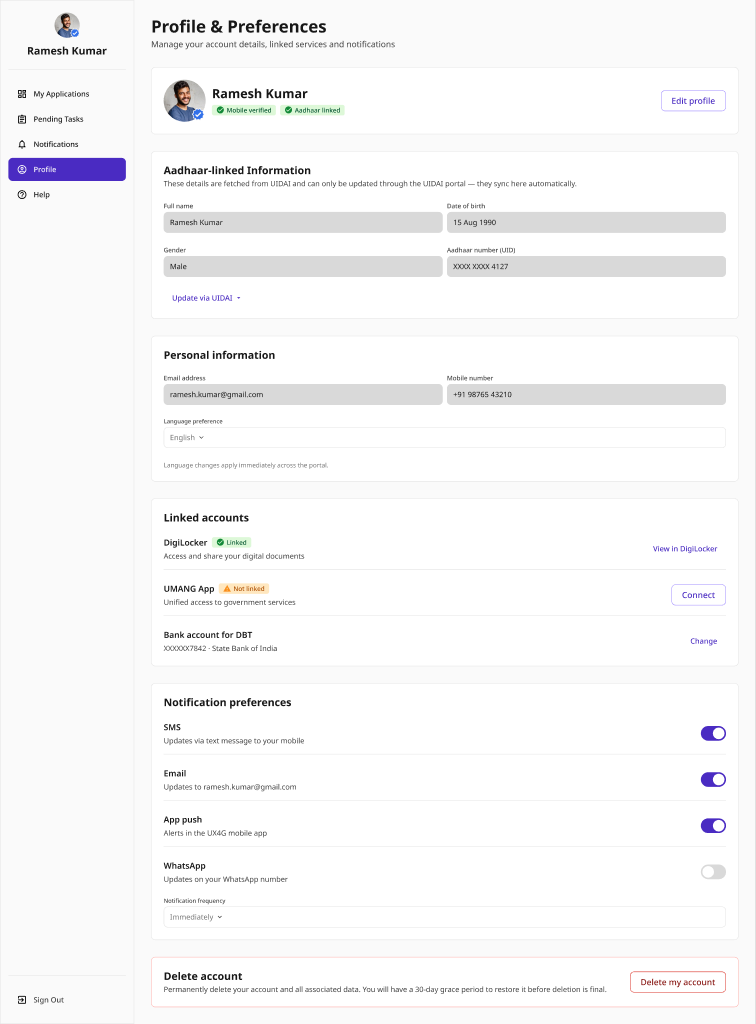This screenshot has width=756, height=1024.
Task: Click Change for Bank account for DBT
Action: tap(703, 641)
